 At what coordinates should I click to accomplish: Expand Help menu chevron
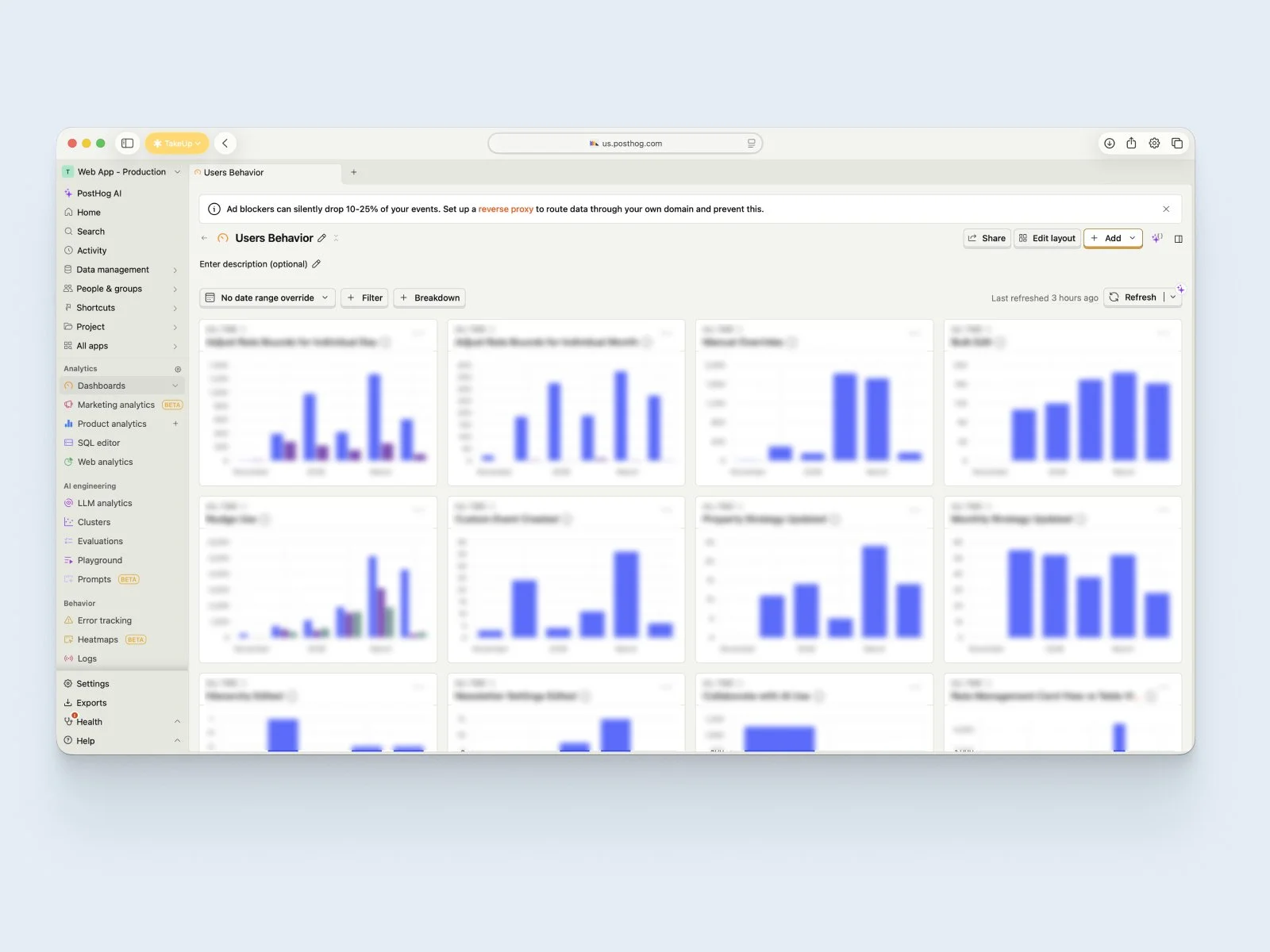pyautogui.click(x=177, y=741)
